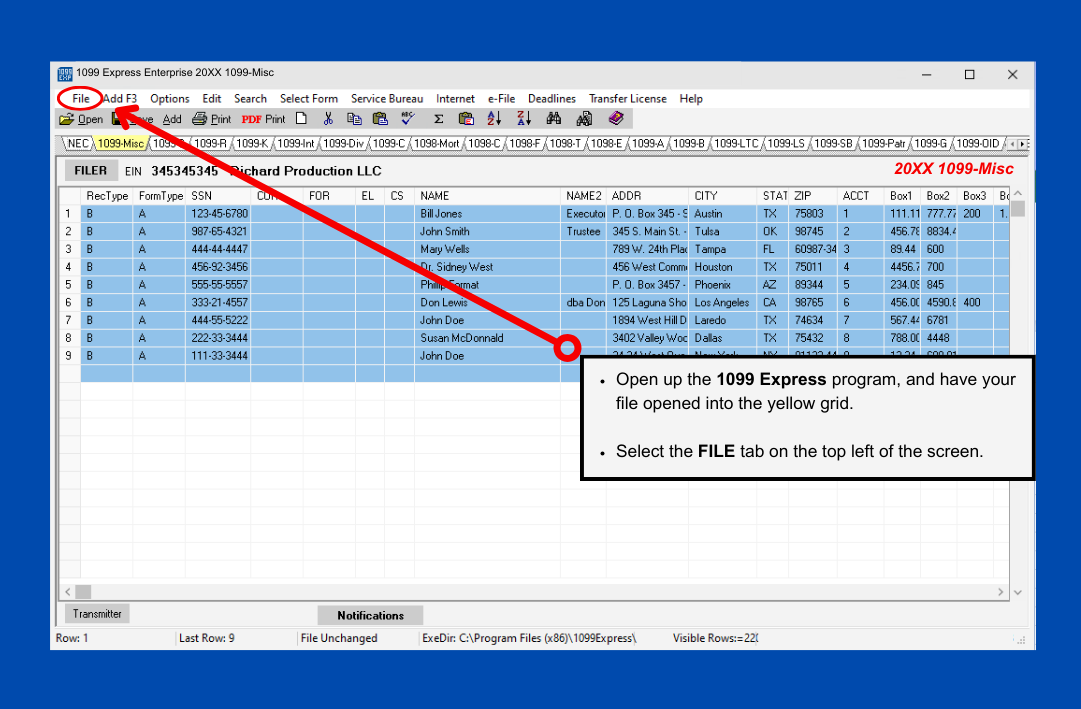Image resolution: width=1081 pixels, height=709 pixels.
Task: Sort records ascending with the A-Z icon
Action: 492,118
